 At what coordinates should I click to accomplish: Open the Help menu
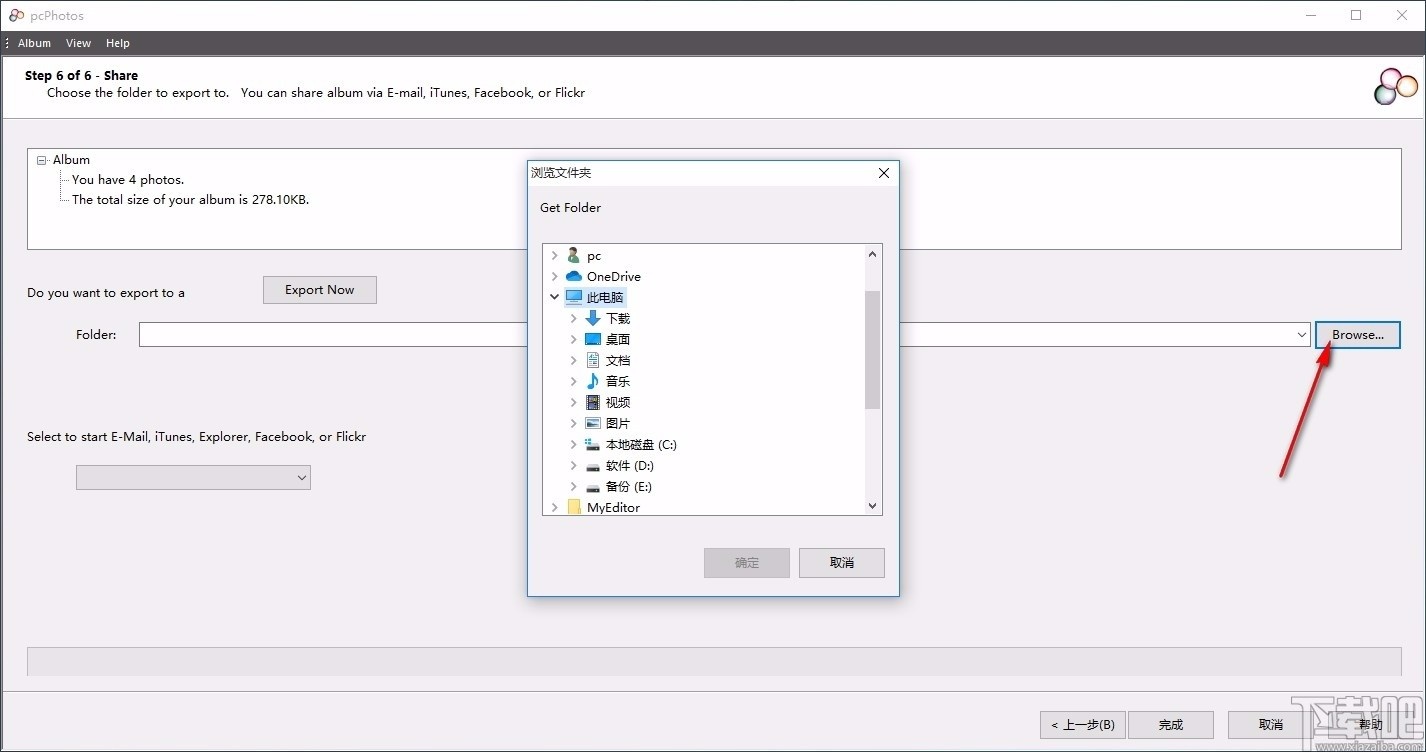[118, 43]
